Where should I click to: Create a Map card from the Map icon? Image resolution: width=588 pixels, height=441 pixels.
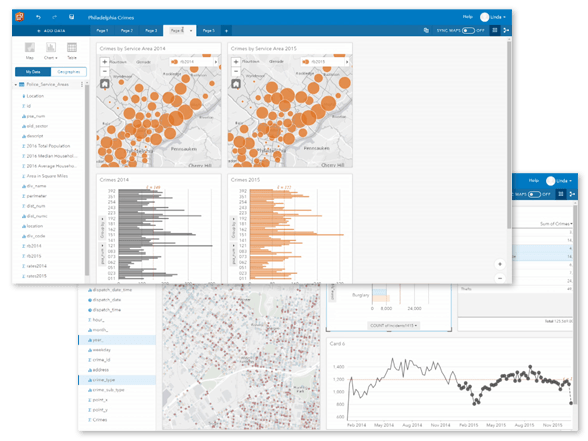30,51
